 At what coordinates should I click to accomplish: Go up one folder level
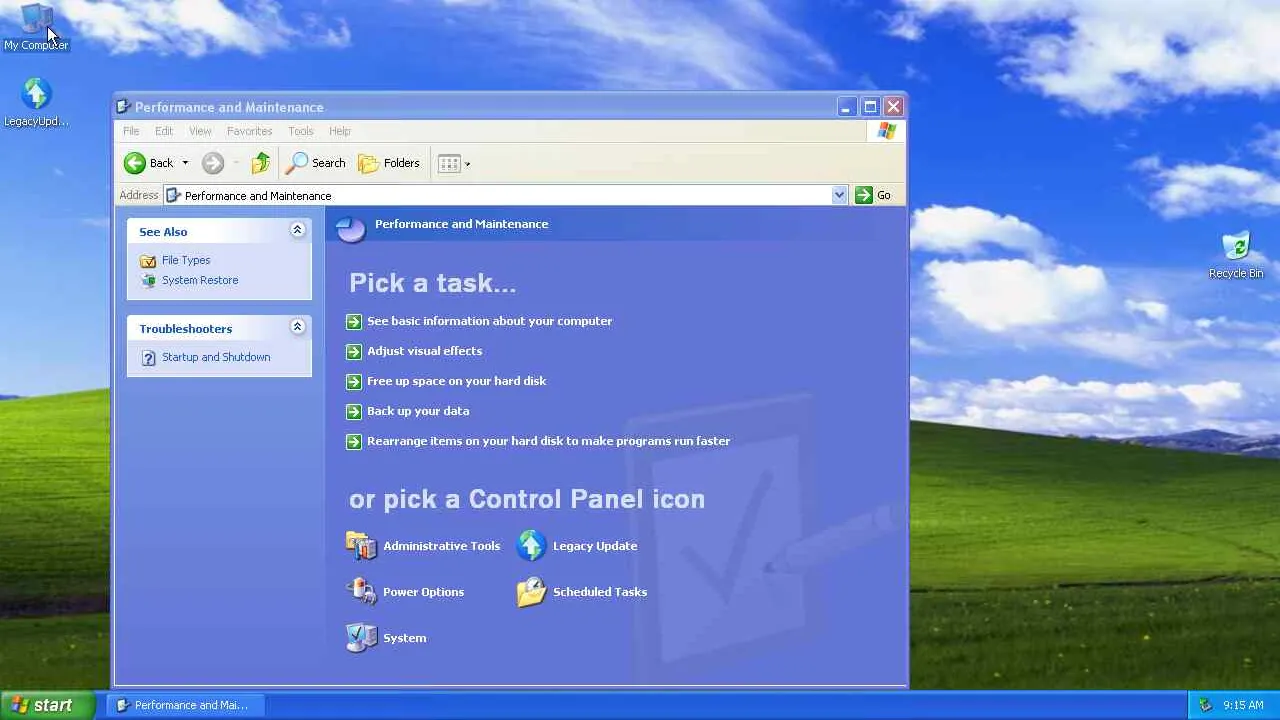(261, 163)
